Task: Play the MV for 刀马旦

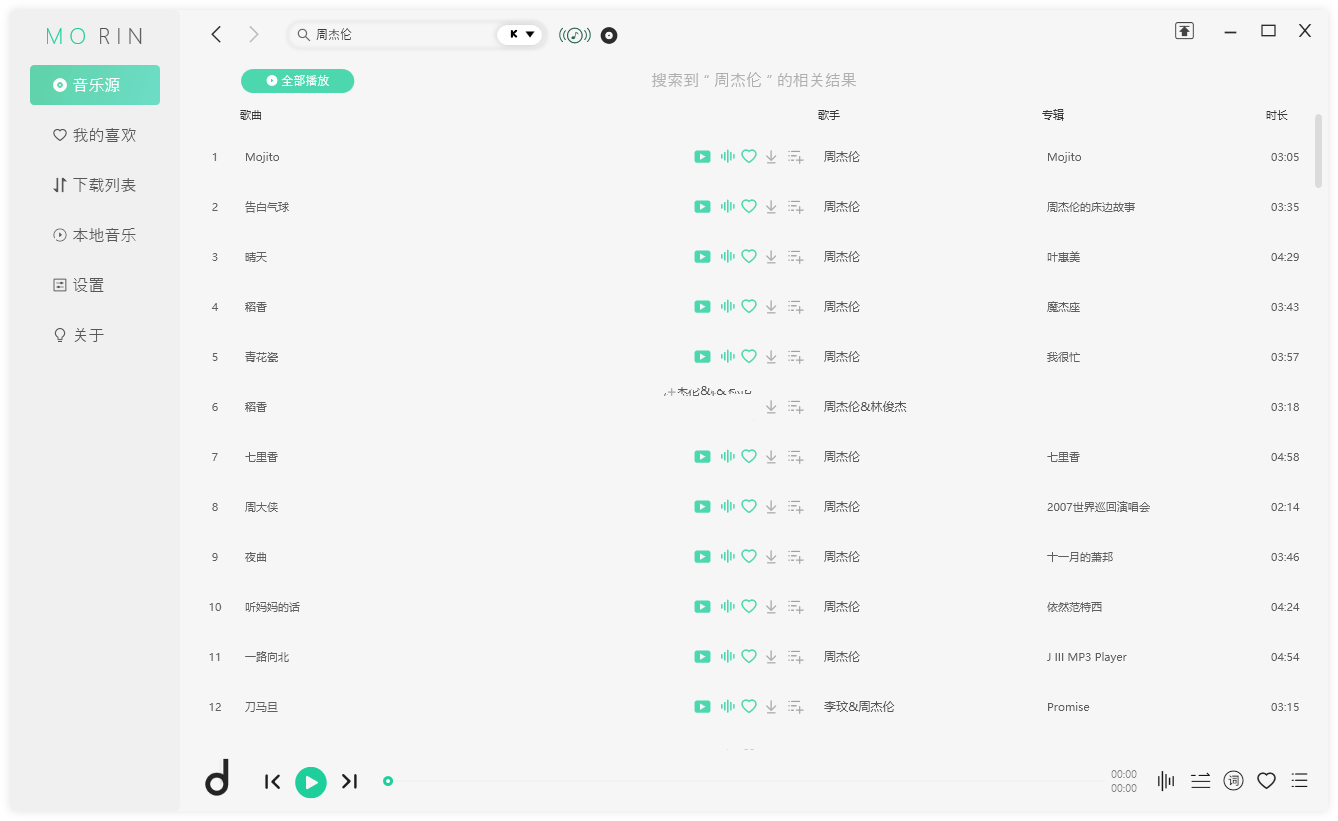Action: click(x=702, y=707)
